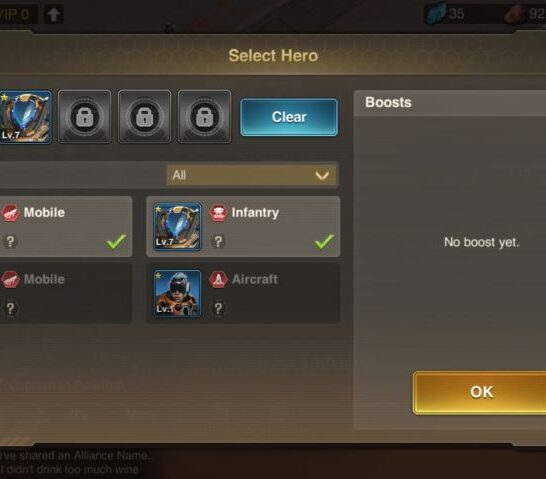Viewport: 546px width, 479px height.
Task: Select the Aircraft pilot hero portrait
Action: click(x=177, y=293)
